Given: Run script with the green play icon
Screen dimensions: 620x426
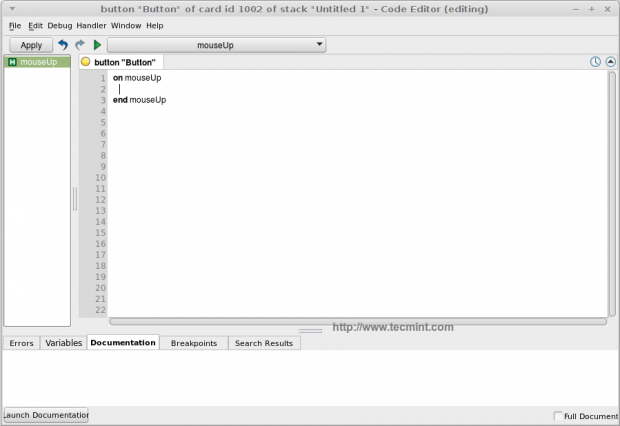Looking at the screenshot, I should coord(97,45).
